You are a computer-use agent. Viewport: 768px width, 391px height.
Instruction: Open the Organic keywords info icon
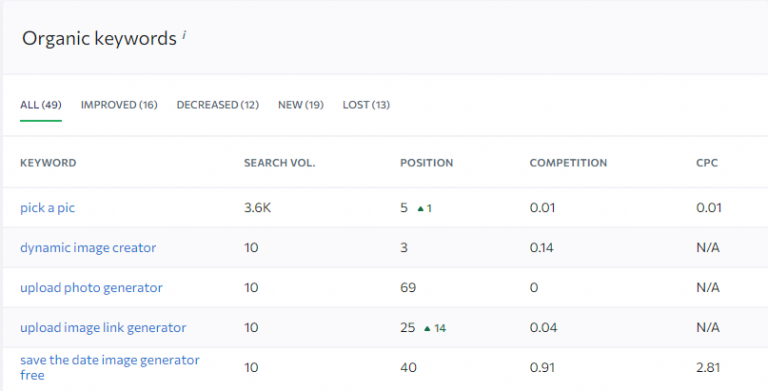(x=184, y=35)
